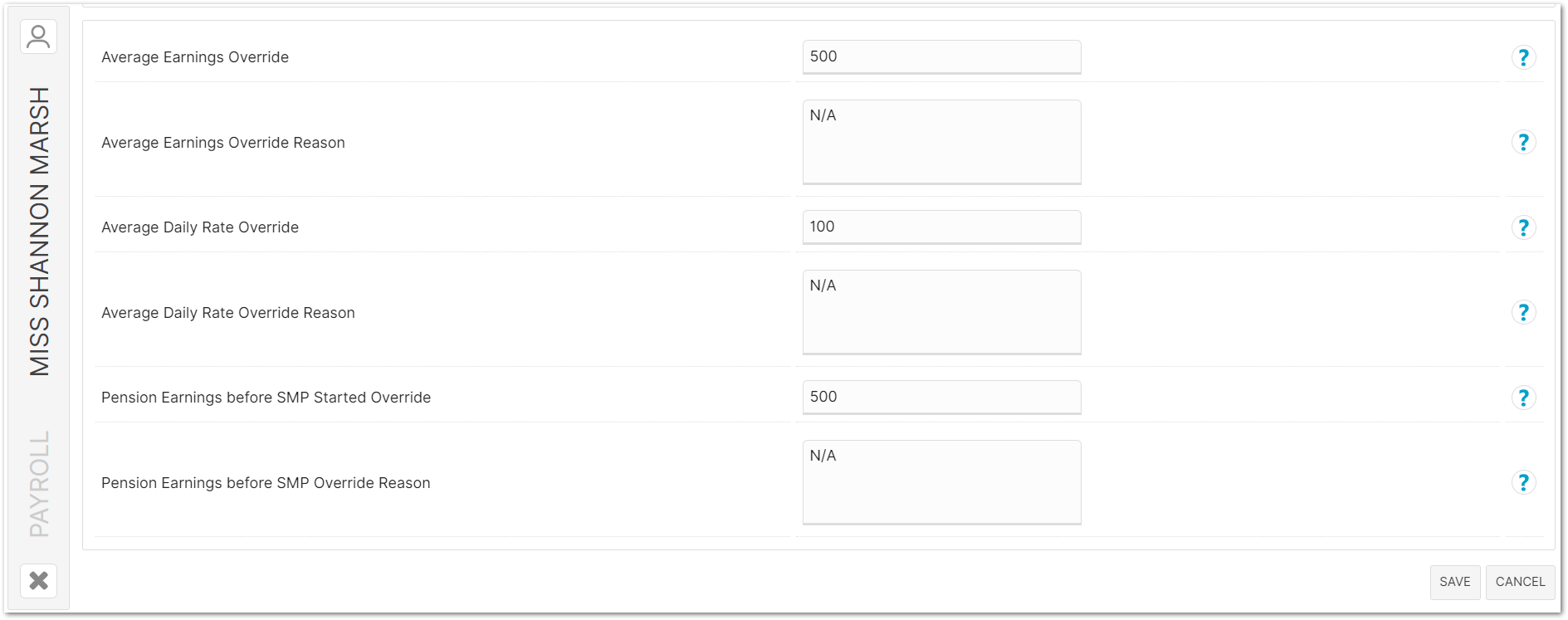Screen dimensions: 1568x620
Task: Focus the Average Earnings Override Reason textbox
Action: (941, 142)
